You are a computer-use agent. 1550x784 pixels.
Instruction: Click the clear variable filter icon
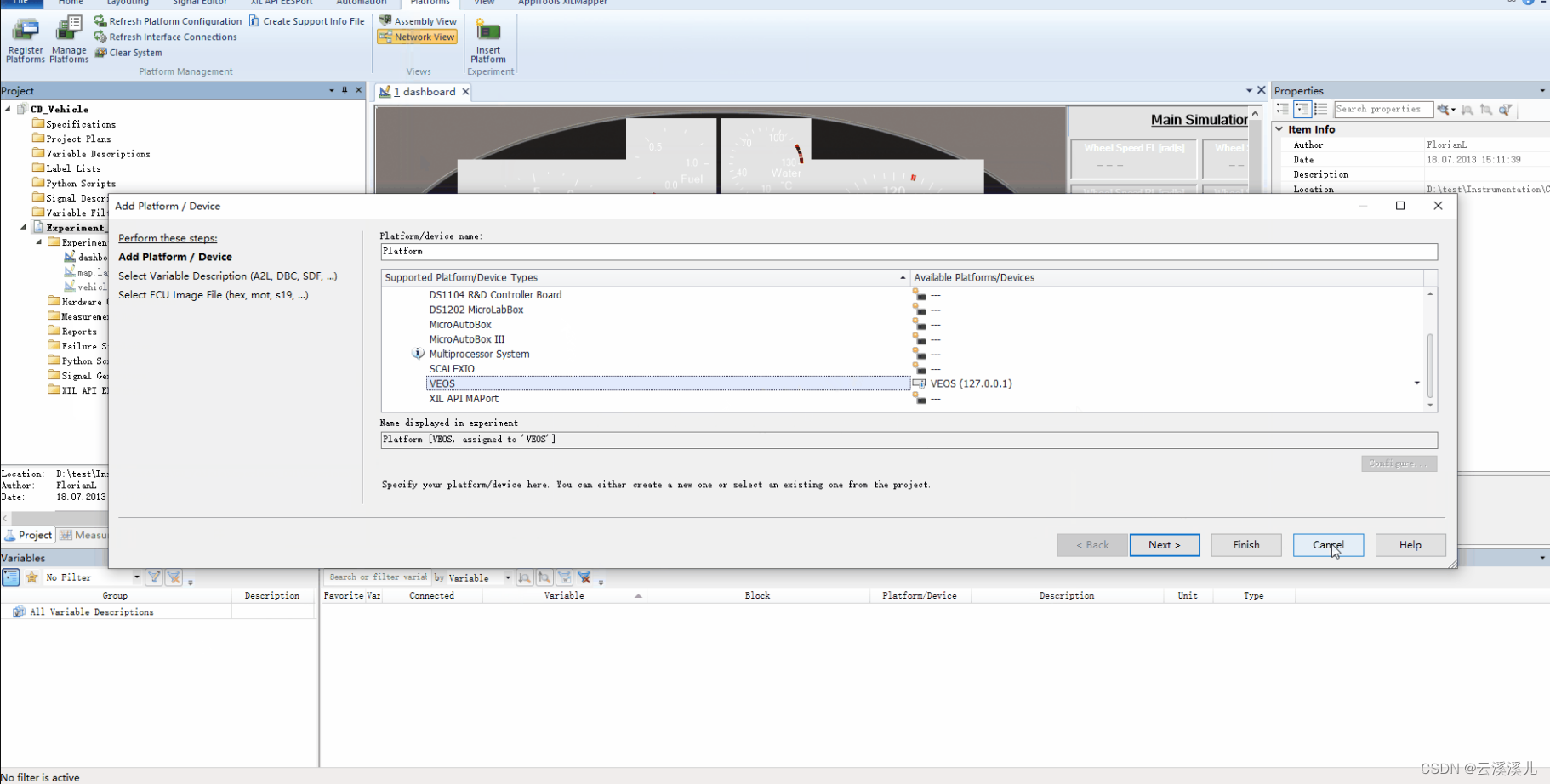click(x=584, y=577)
